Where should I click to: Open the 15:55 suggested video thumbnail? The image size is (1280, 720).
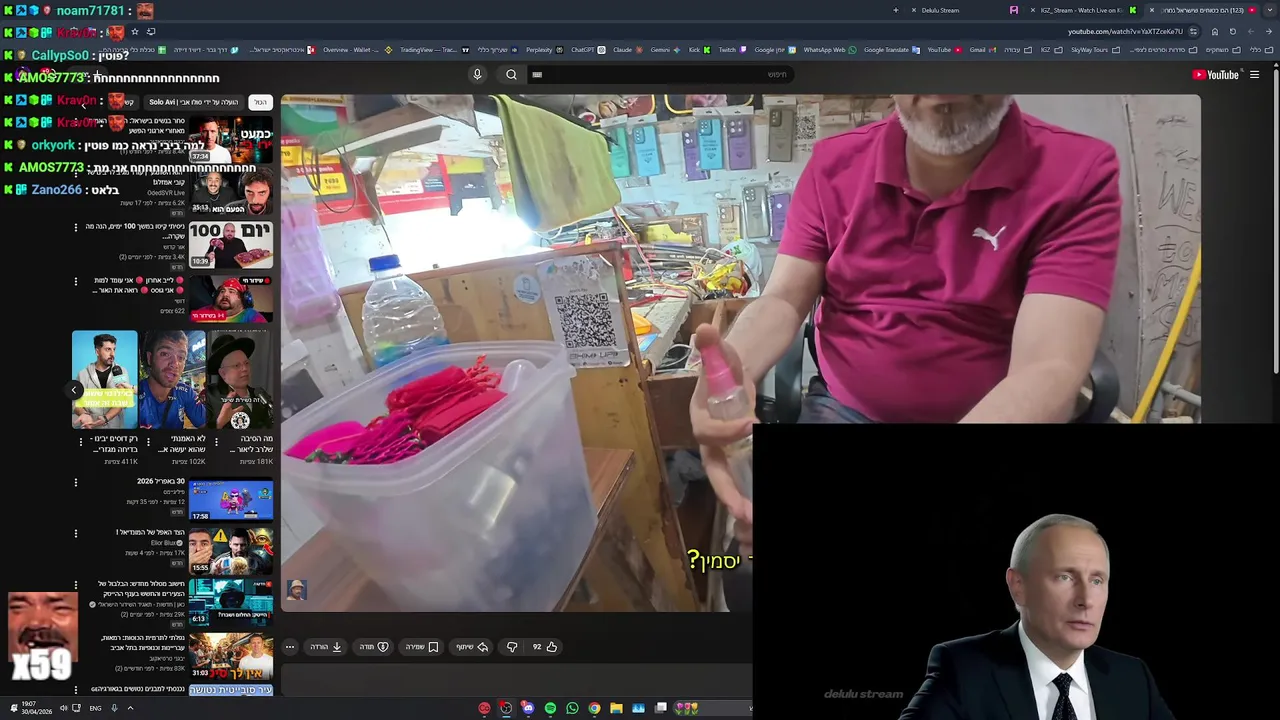tap(231, 551)
